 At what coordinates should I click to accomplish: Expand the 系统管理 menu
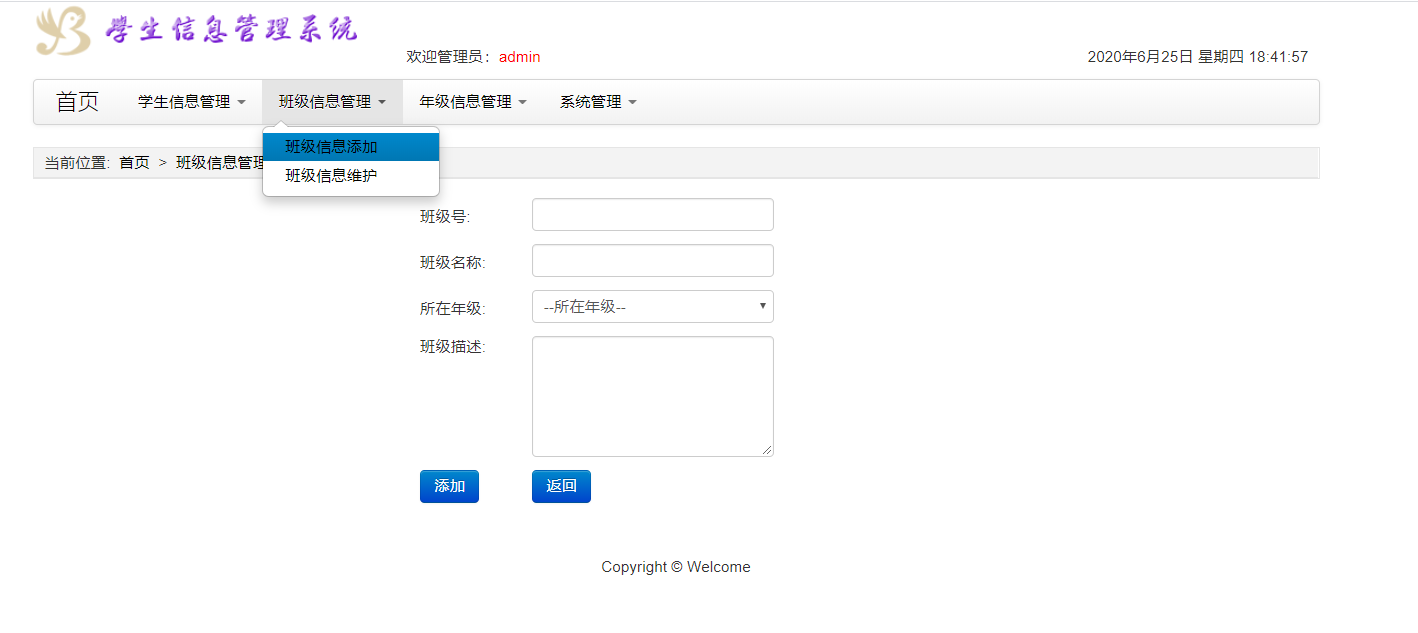[598, 102]
